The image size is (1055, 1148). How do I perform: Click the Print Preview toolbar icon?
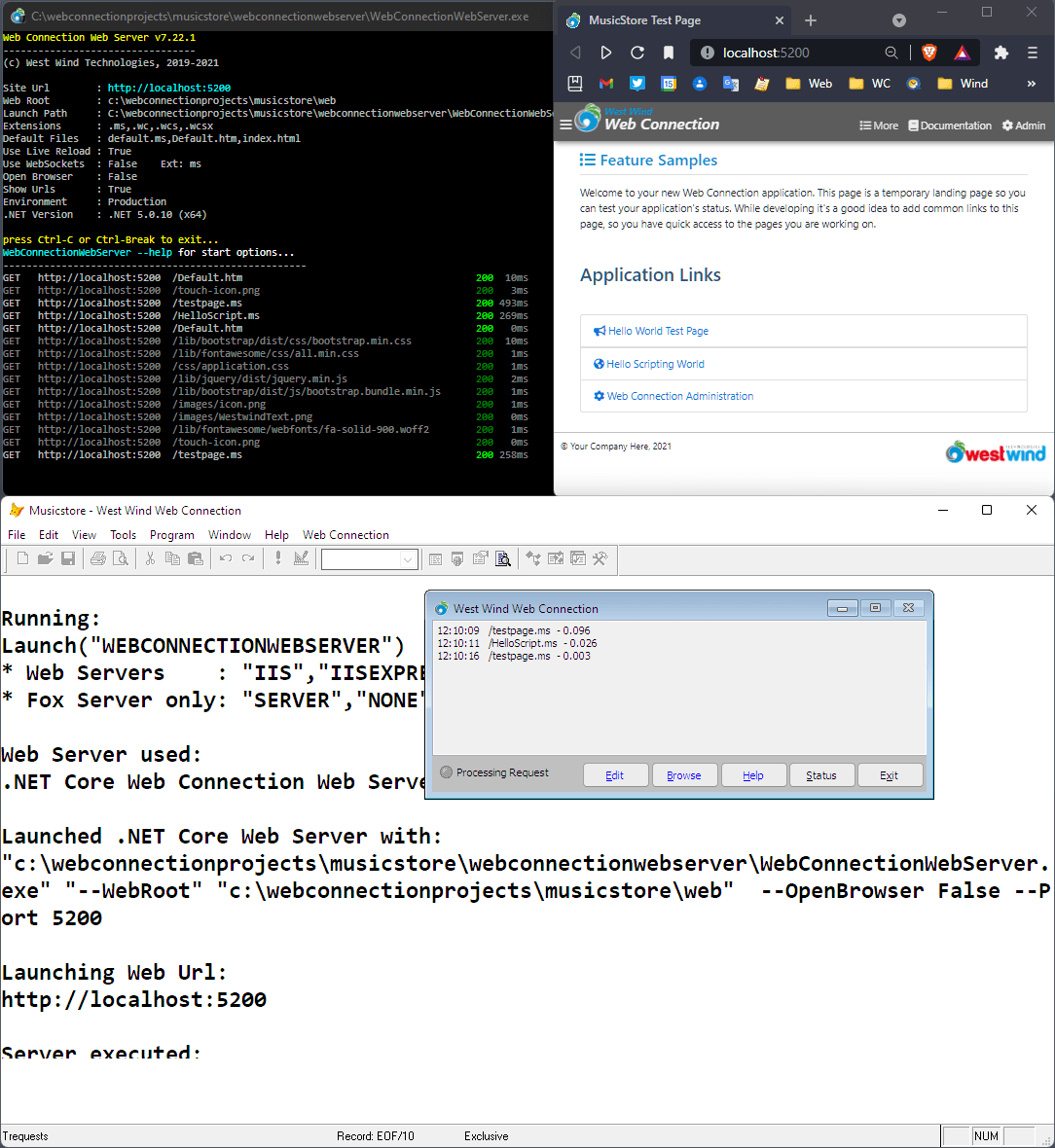(121, 558)
